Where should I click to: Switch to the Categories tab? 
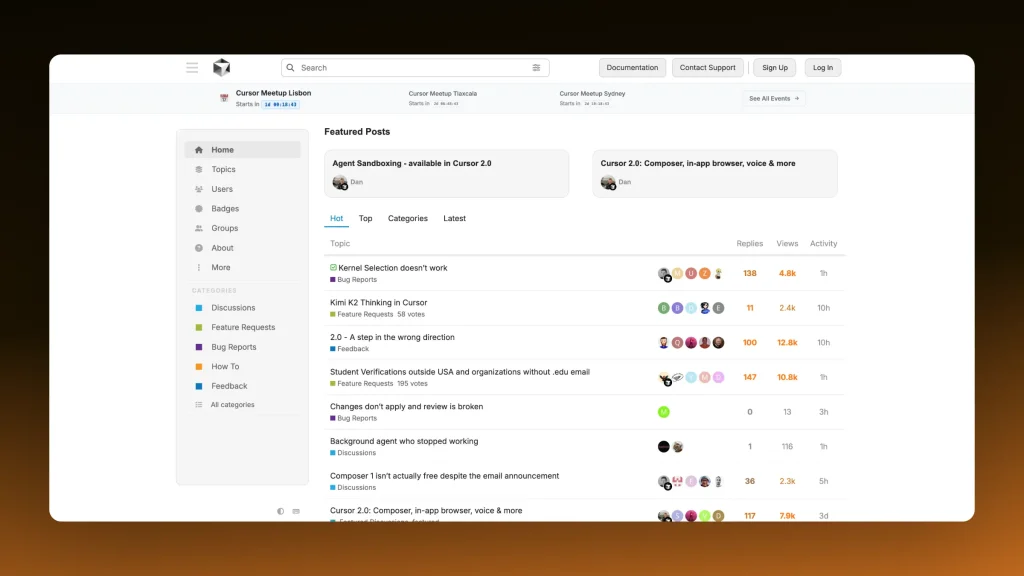[x=408, y=218]
